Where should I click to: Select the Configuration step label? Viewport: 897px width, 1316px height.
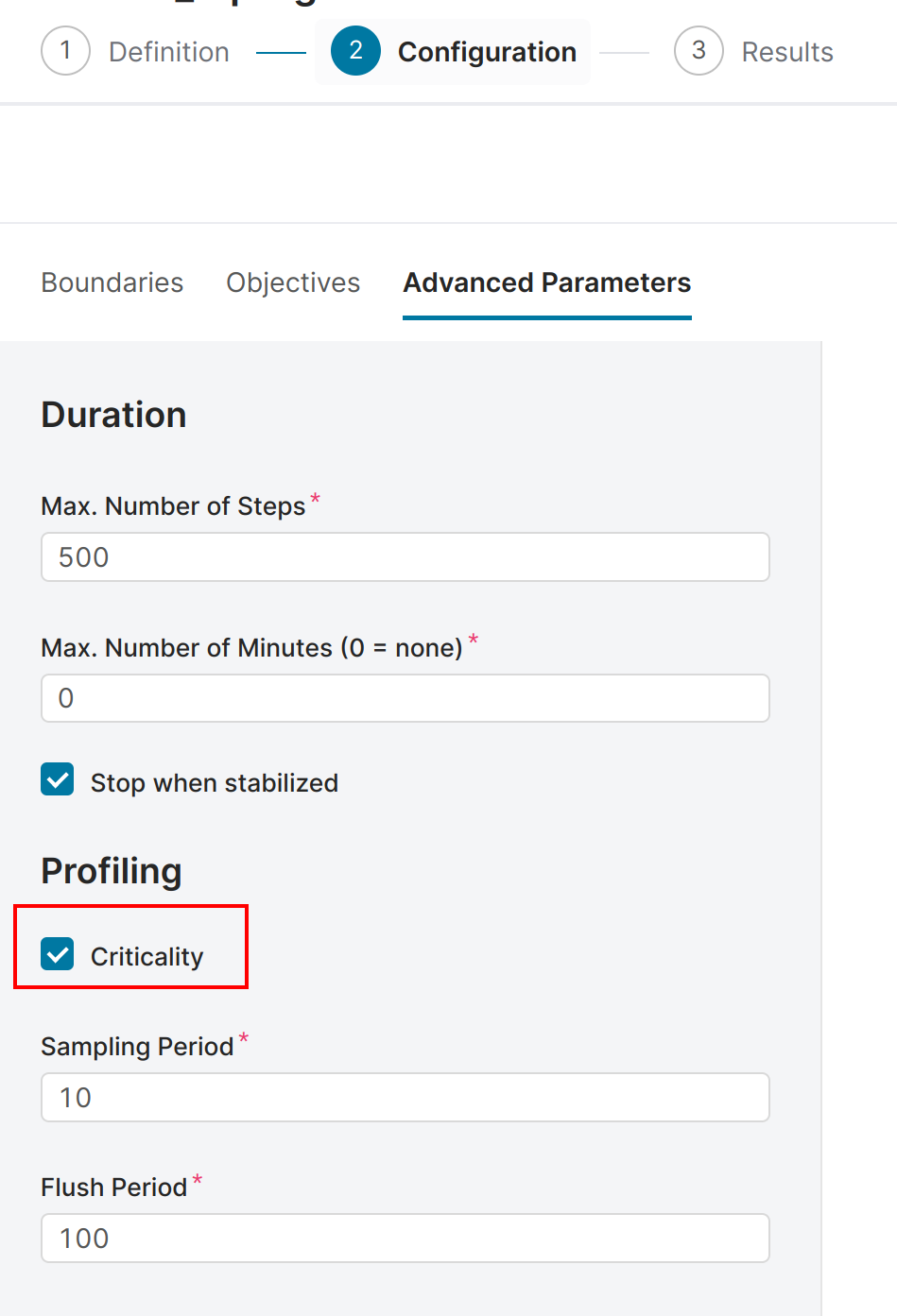(x=487, y=52)
